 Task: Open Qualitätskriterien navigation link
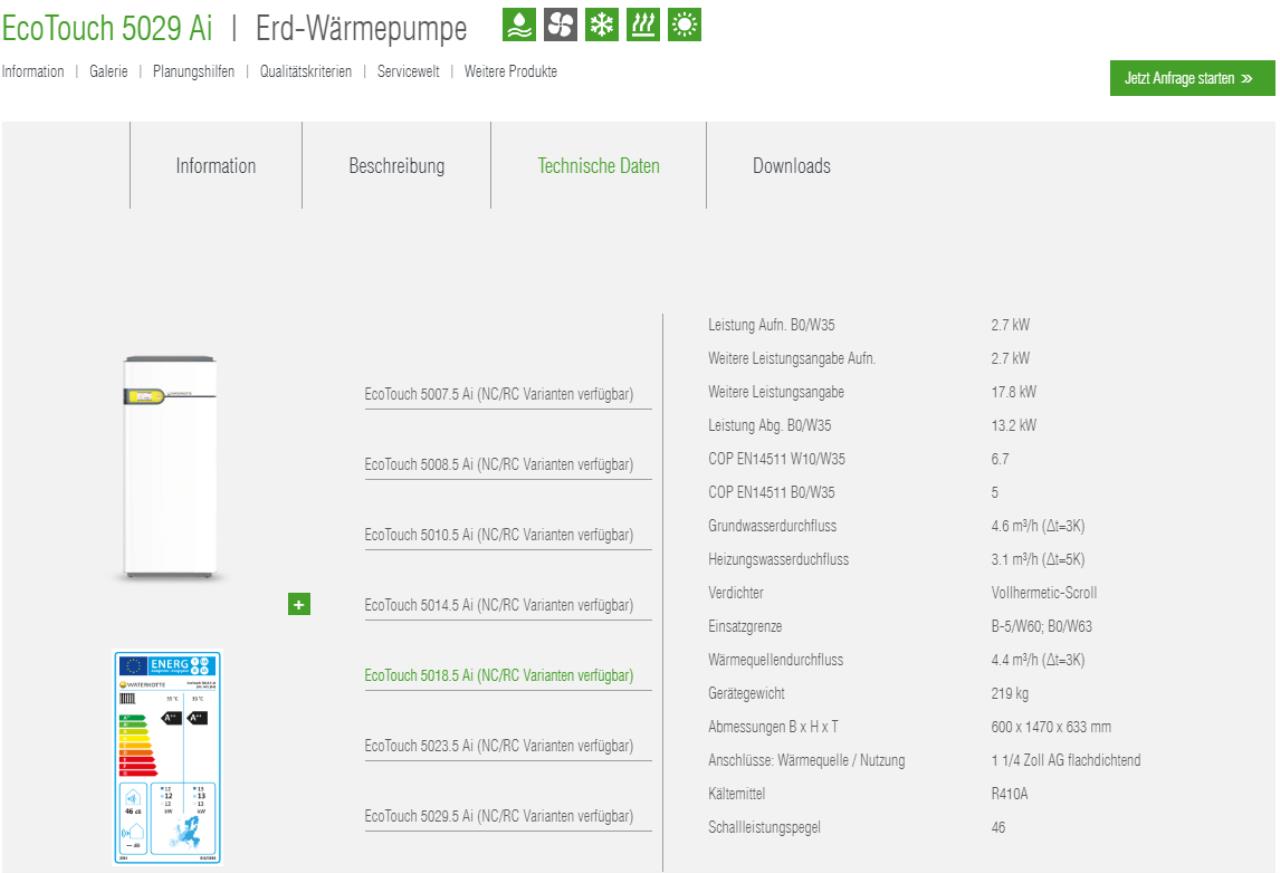click(x=306, y=71)
